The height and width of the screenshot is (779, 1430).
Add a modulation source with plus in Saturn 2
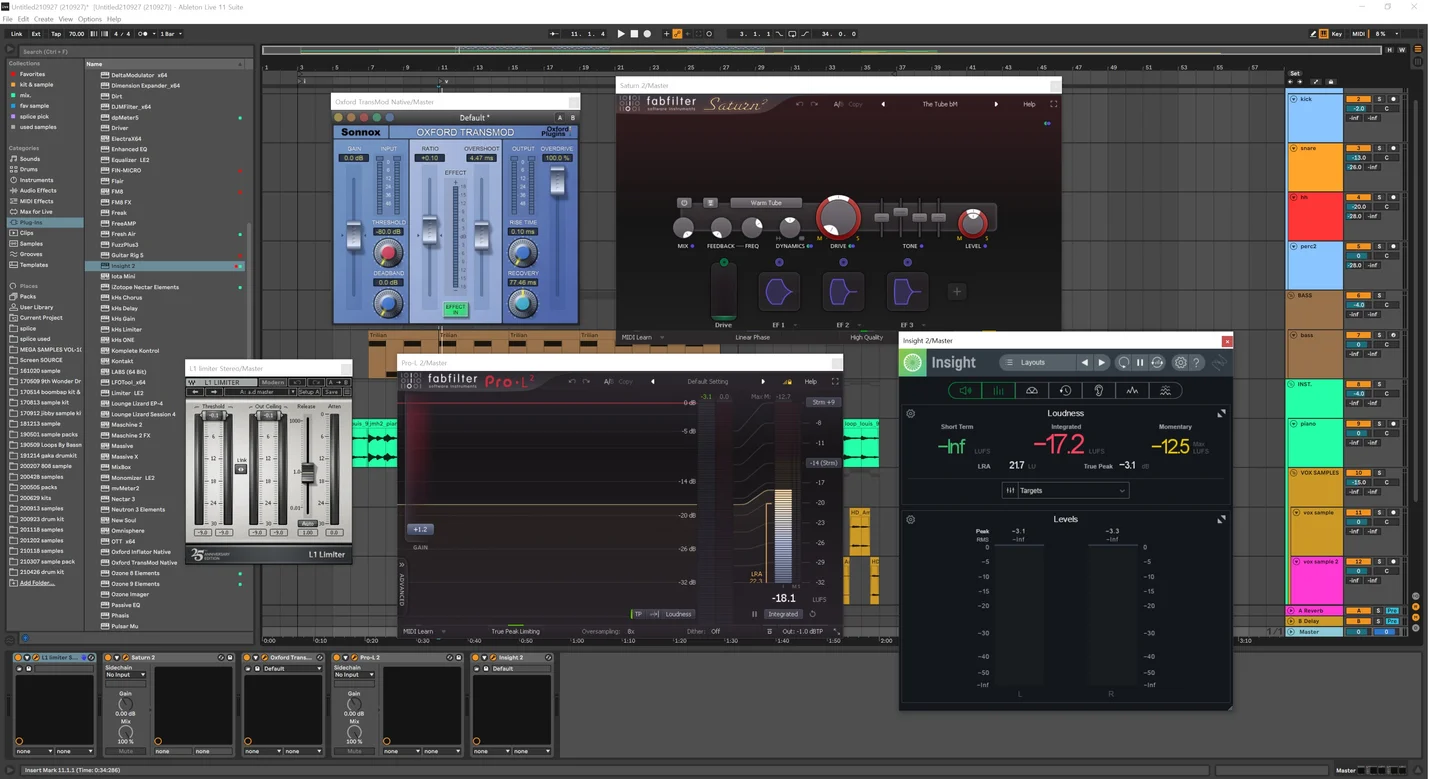pos(956,291)
